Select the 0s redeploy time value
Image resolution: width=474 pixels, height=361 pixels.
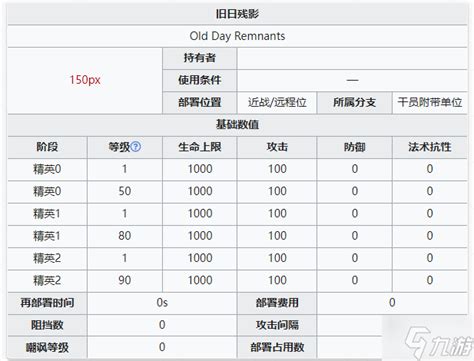[x=162, y=303]
